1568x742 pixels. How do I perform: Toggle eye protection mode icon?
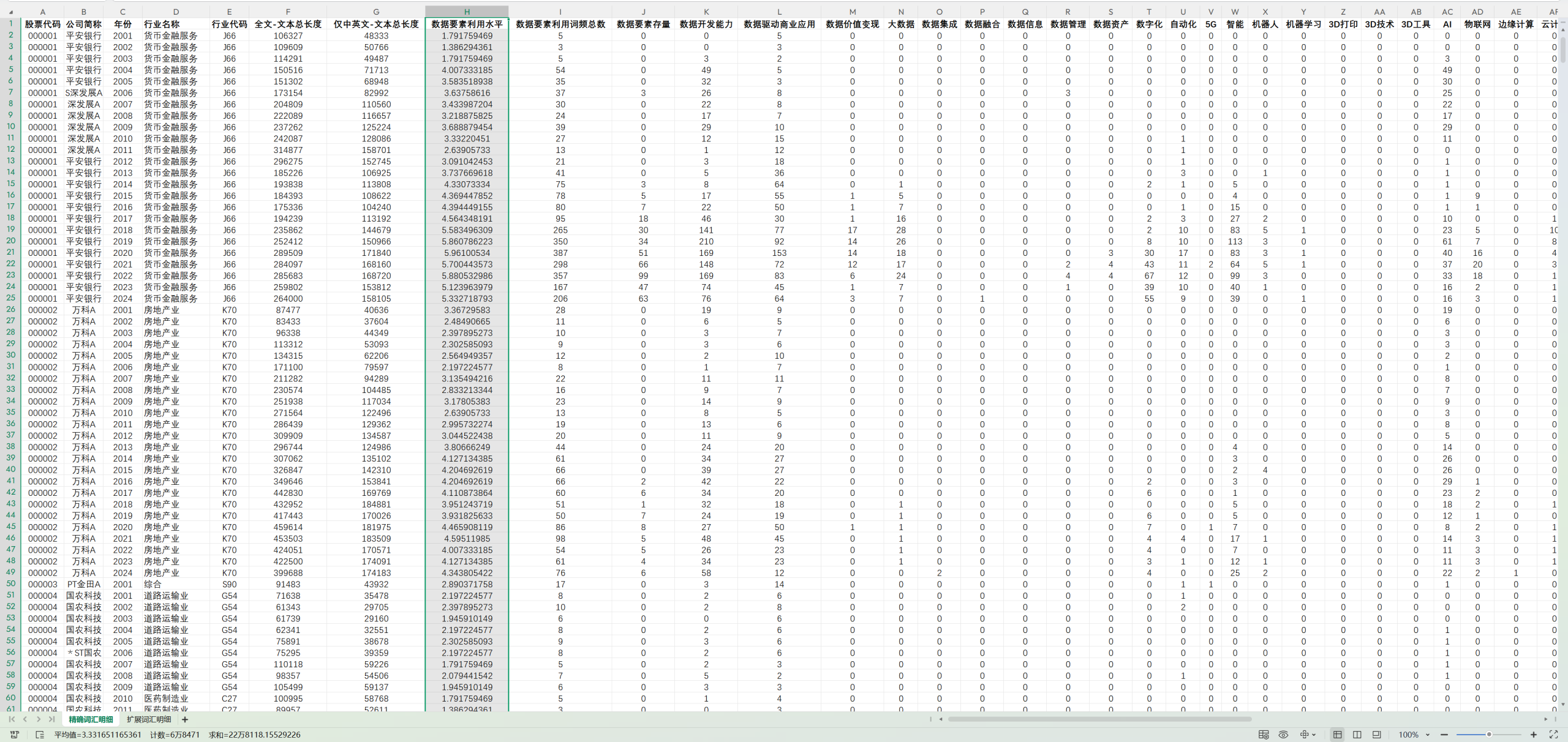[1283, 735]
